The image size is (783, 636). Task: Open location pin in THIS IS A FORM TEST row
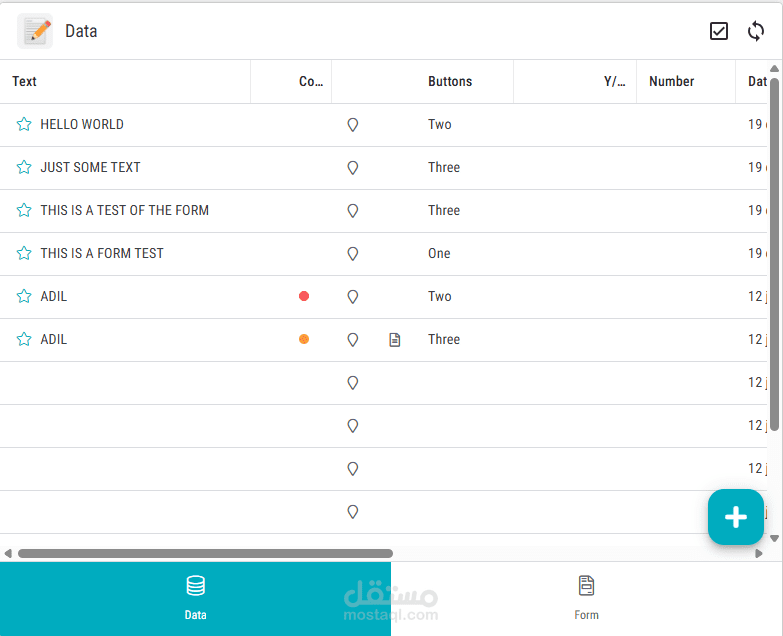click(x=353, y=254)
